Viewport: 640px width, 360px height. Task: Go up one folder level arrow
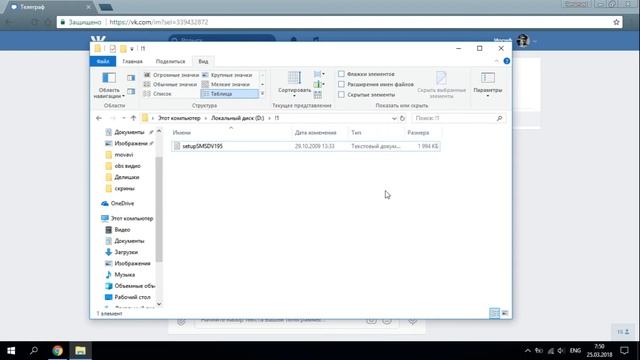point(133,118)
